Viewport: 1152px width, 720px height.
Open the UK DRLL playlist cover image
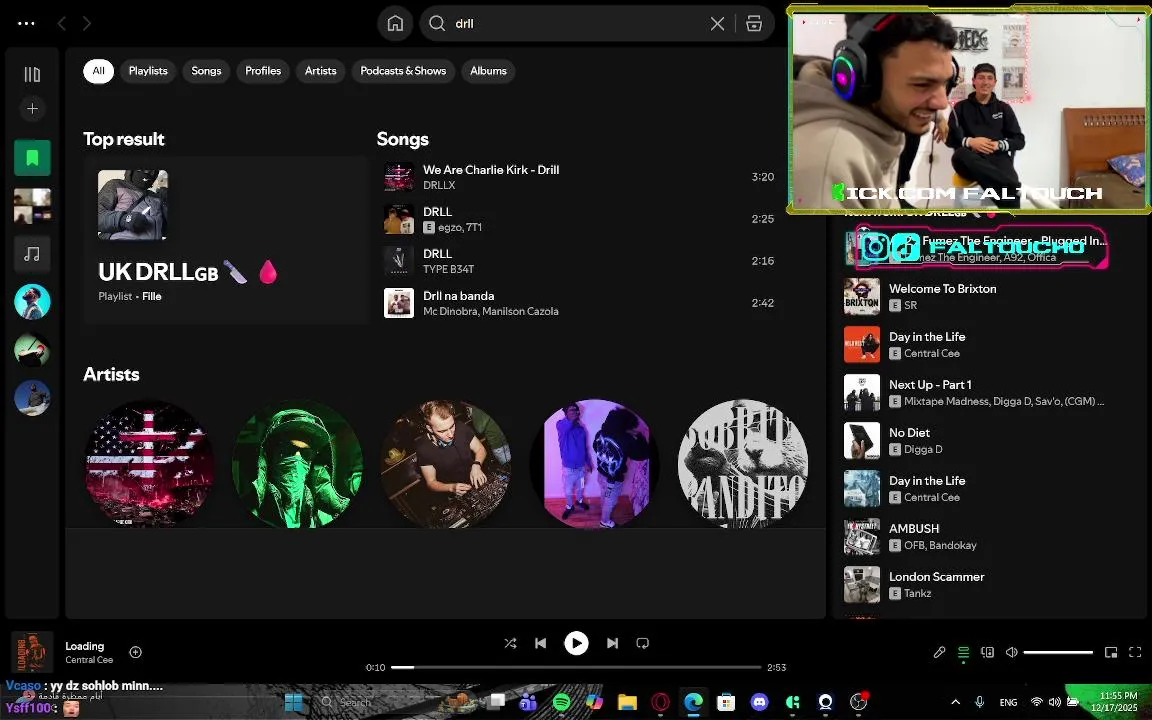tap(133, 205)
